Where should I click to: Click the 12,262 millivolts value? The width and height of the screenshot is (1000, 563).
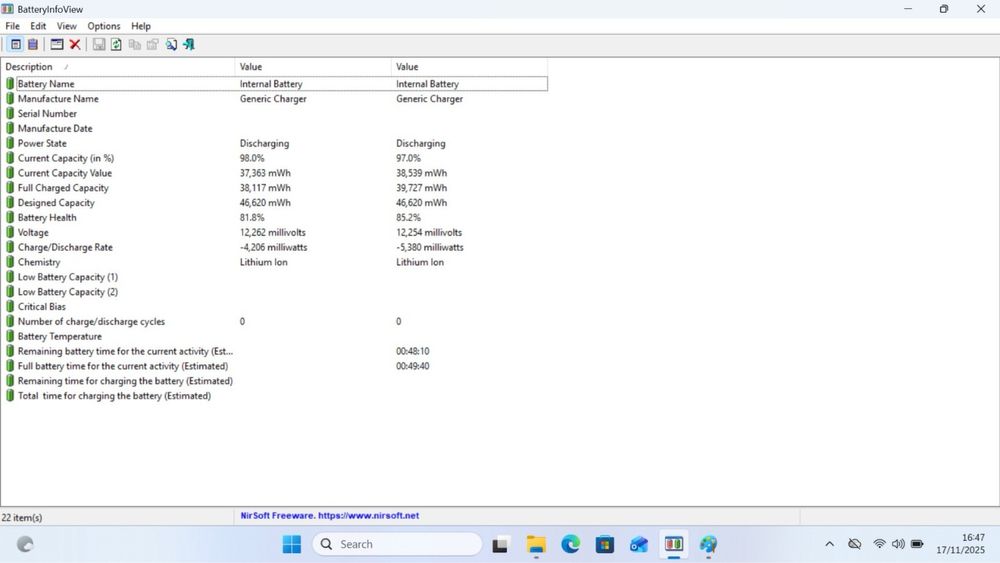tap(273, 233)
